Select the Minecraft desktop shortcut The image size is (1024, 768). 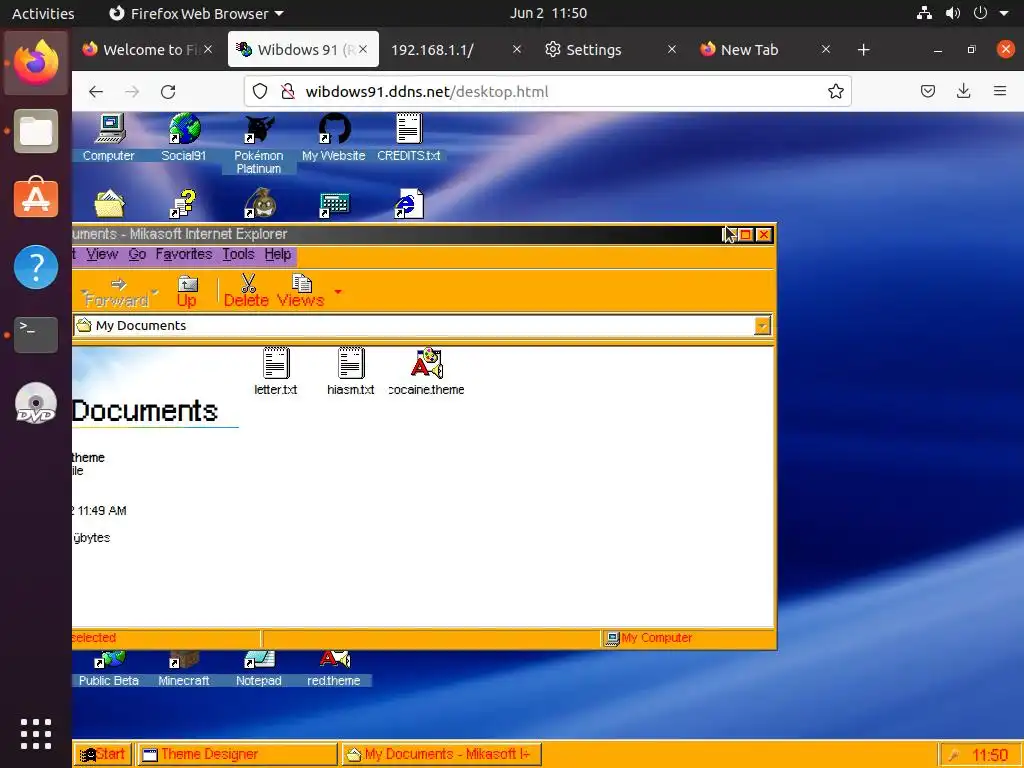click(x=184, y=668)
